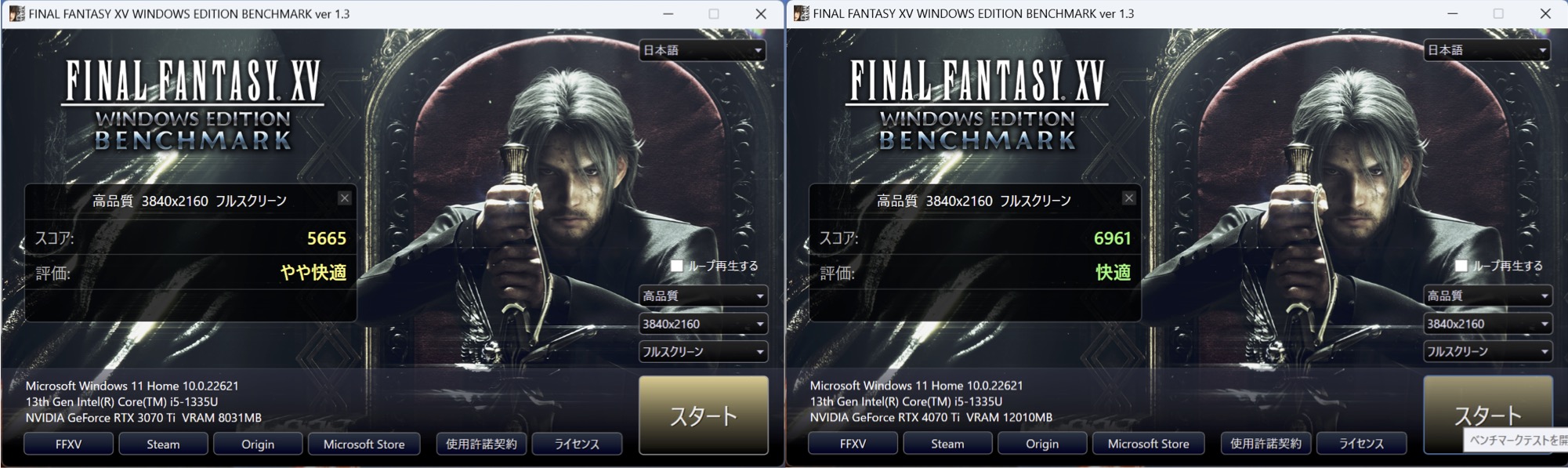Open the Steam link in right window

[947, 444]
